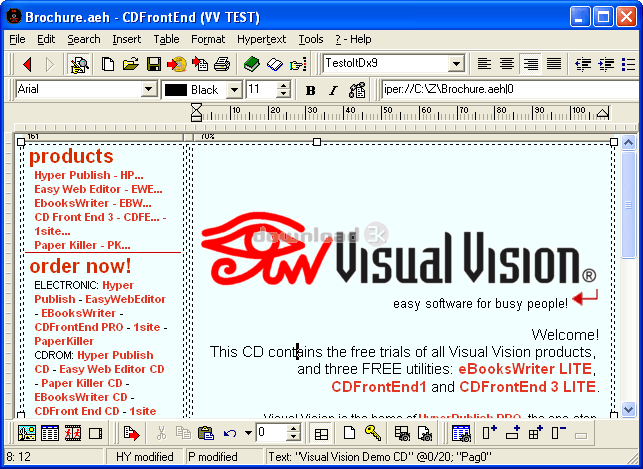
Task: Open the EbooksWriter - EBW... link
Action: (x=93, y=203)
